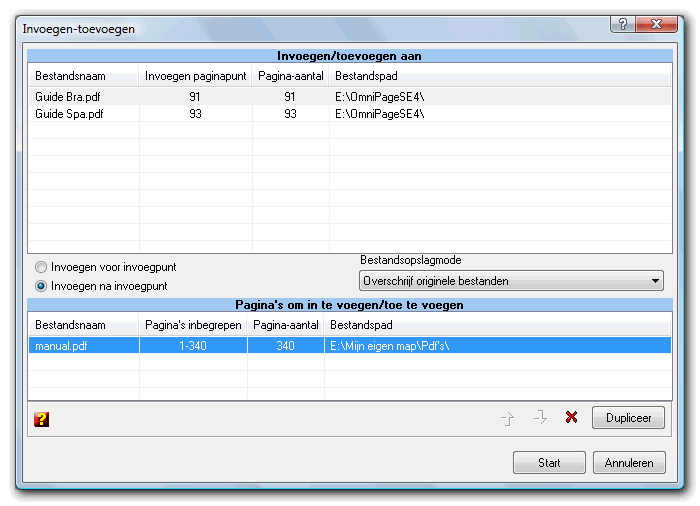Select 'Invoegen voor invoegpunt' radio option

41,268
